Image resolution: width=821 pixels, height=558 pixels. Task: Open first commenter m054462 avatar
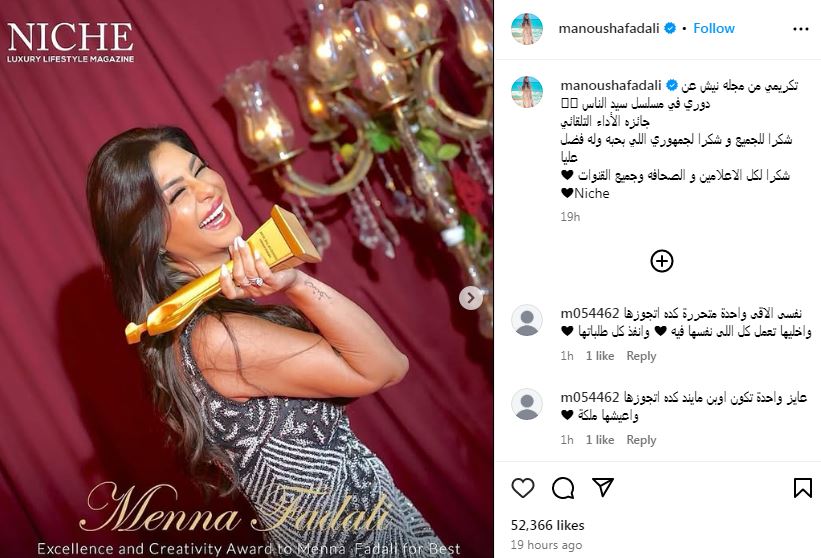[527, 320]
